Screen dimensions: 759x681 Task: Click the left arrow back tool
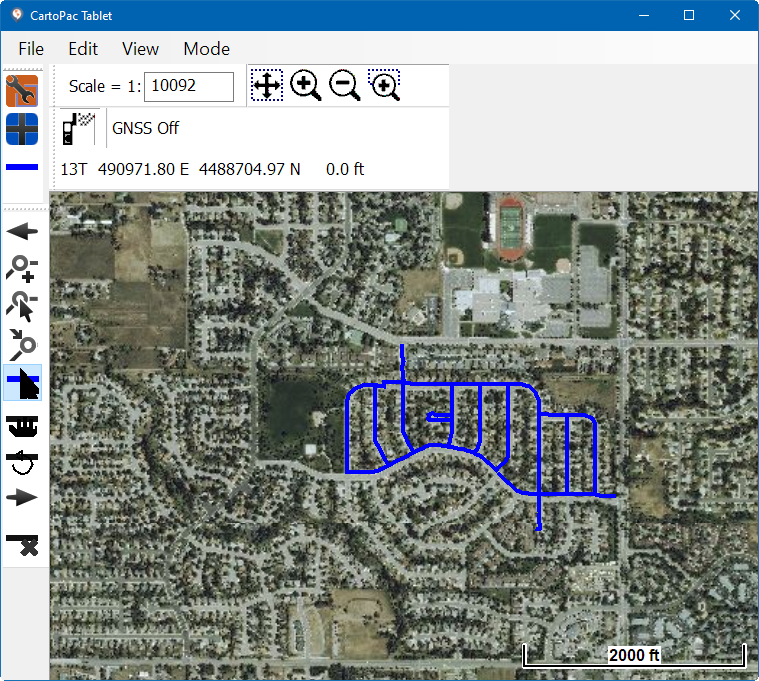click(22, 231)
